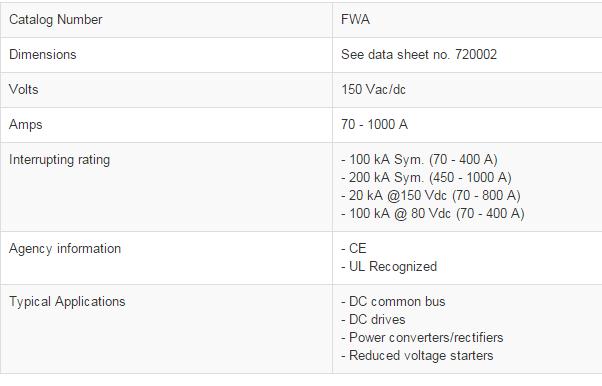Select the Reduced voltage starters entry
Image resolution: width=602 pixels, height=386 pixels.
(x=417, y=356)
